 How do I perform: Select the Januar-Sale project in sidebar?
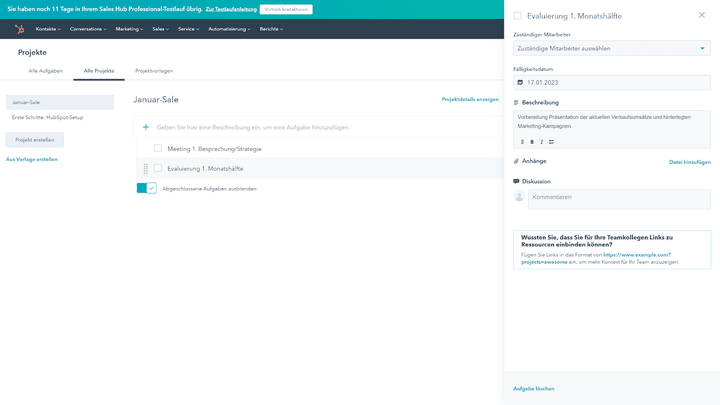[x=60, y=102]
